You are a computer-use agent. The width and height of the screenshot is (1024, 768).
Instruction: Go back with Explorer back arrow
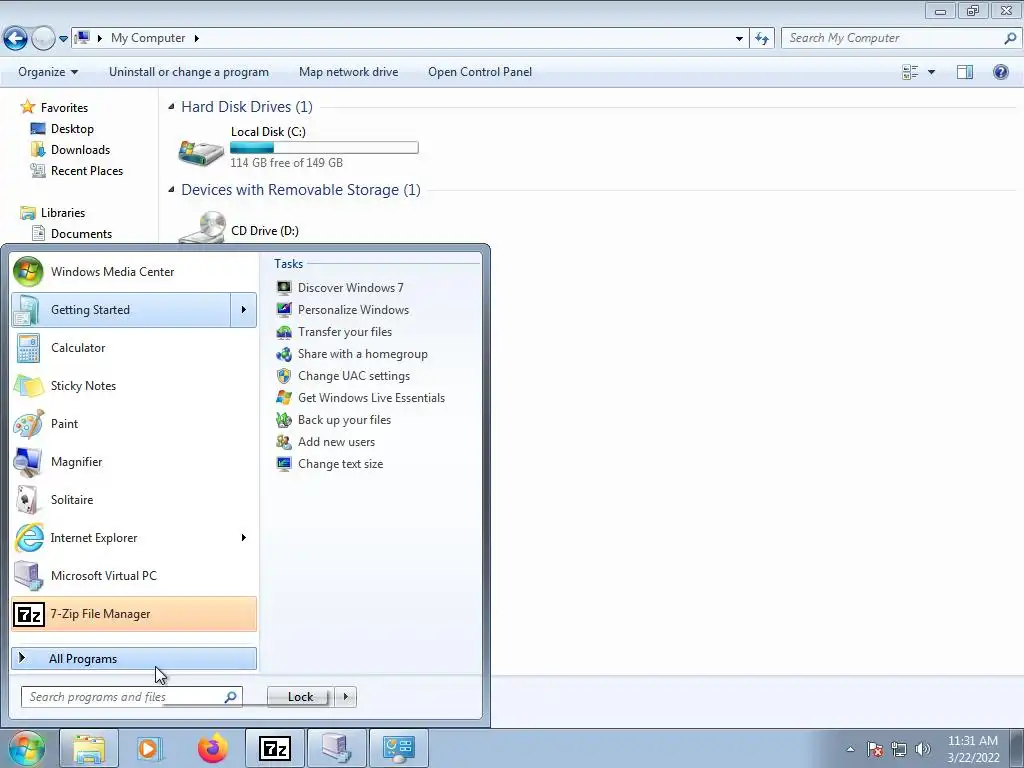pyautogui.click(x=16, y=39)
